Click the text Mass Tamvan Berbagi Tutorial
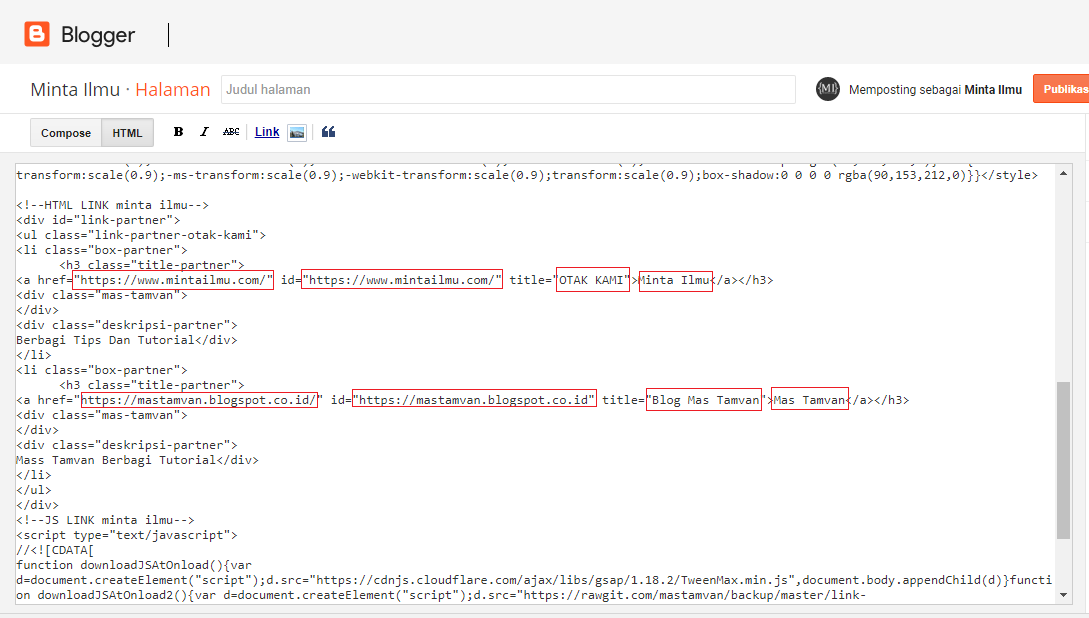This screenshot has height=618, width=1089. (116, 460)
